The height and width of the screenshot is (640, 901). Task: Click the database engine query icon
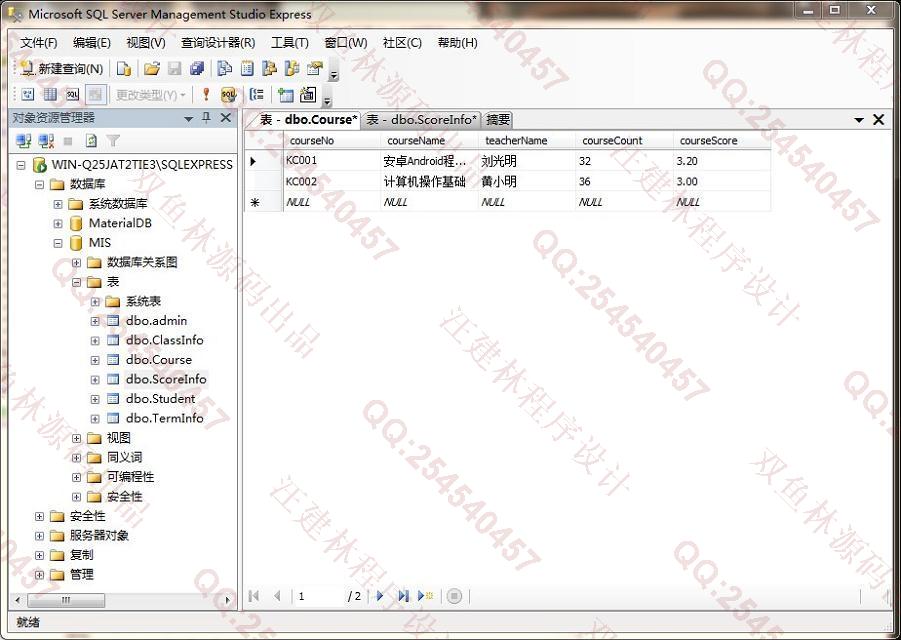124,69
